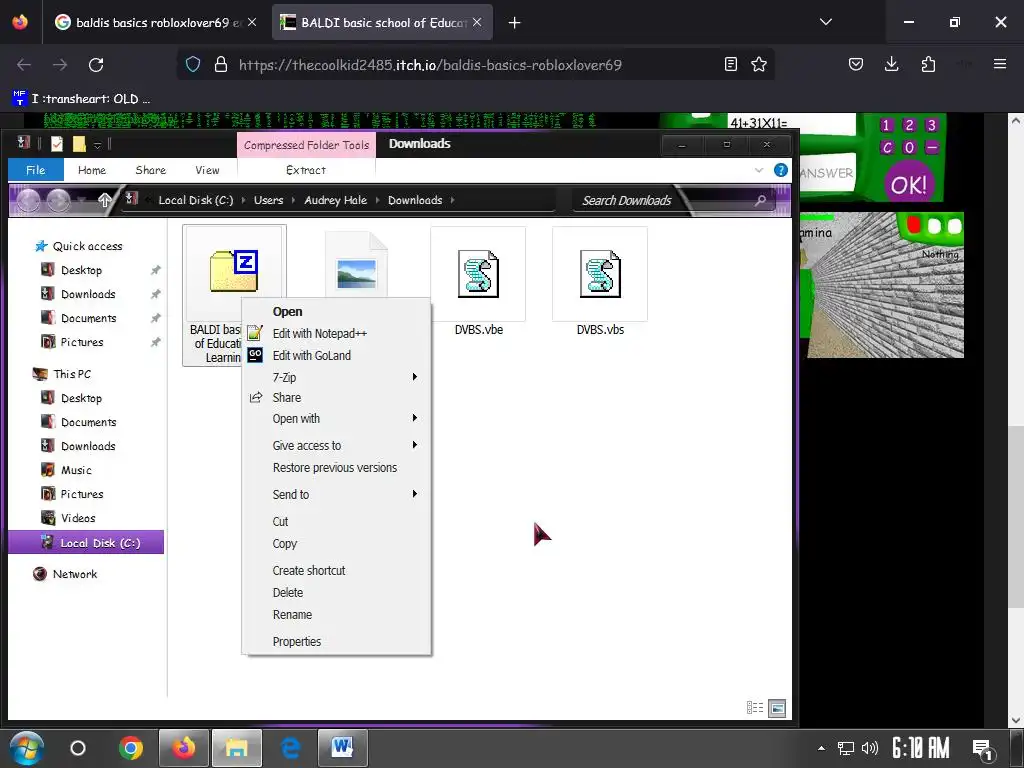Screen dimensions: 1024x768
Task: Choose Edit with Notepad++
Action: pos(336,333)
